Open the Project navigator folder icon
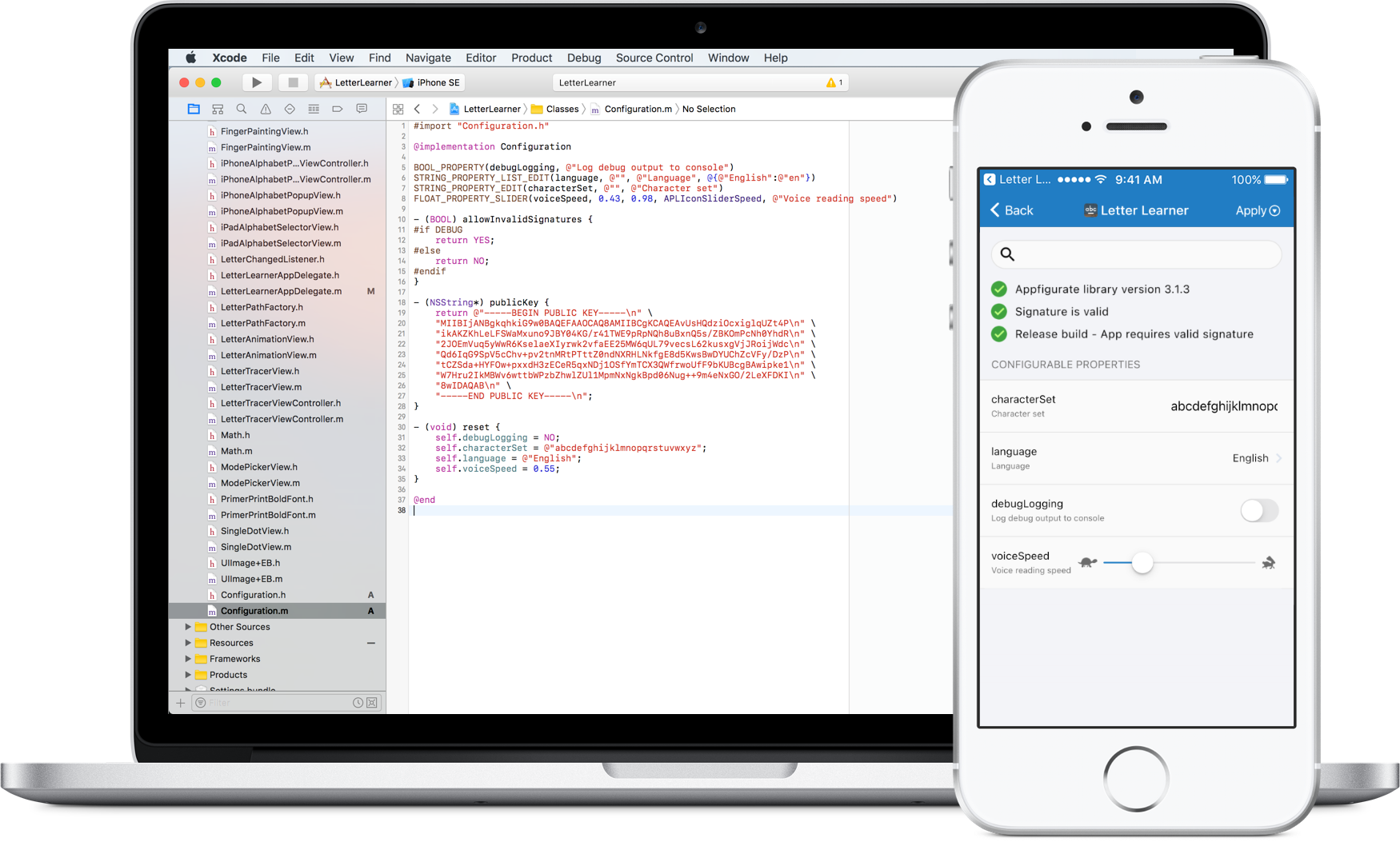Screen dimensions: 1400x842 [x=194, y=109]
